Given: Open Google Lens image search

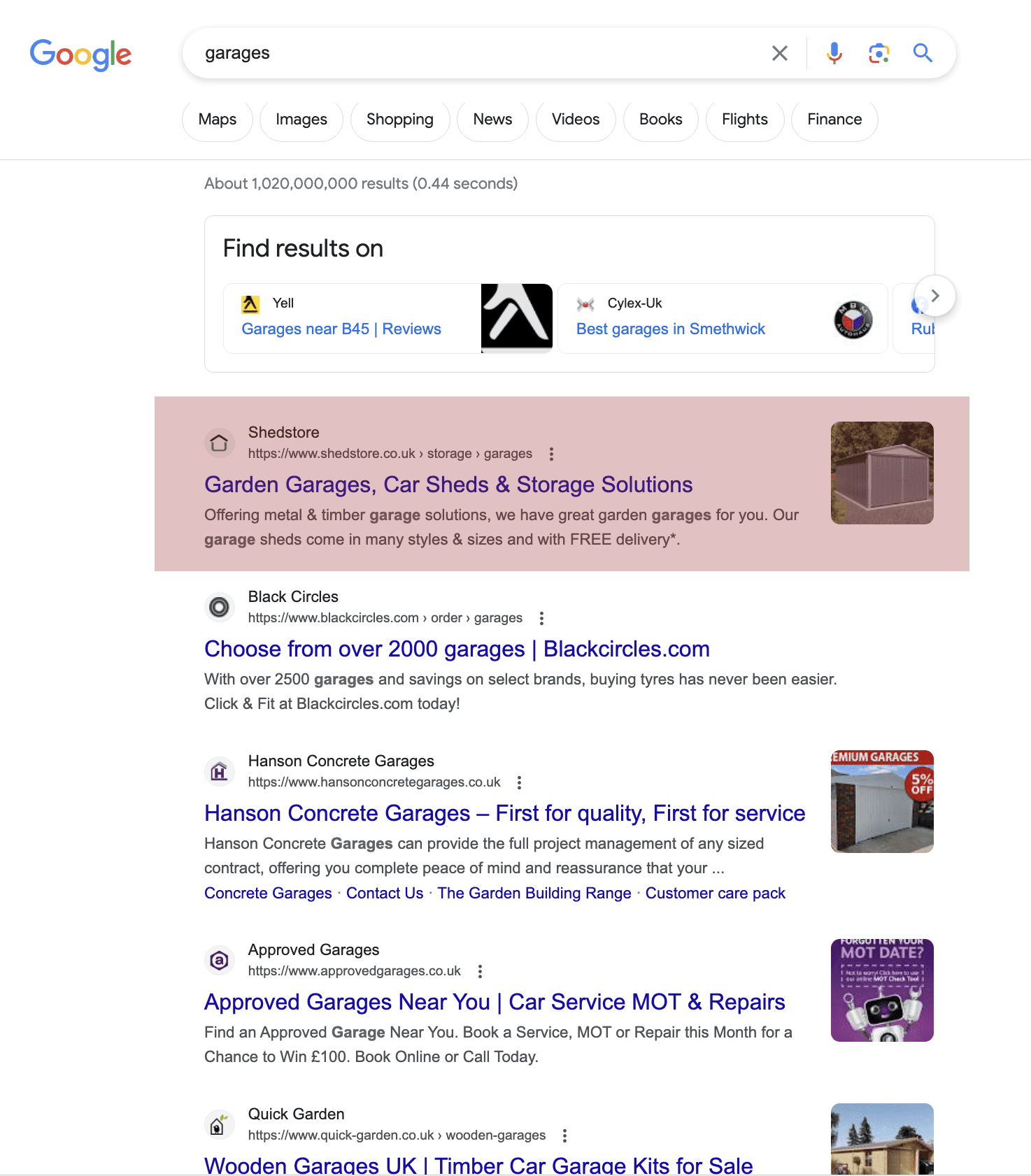Looking at the screenshot, I should click(x=879, y=53).
